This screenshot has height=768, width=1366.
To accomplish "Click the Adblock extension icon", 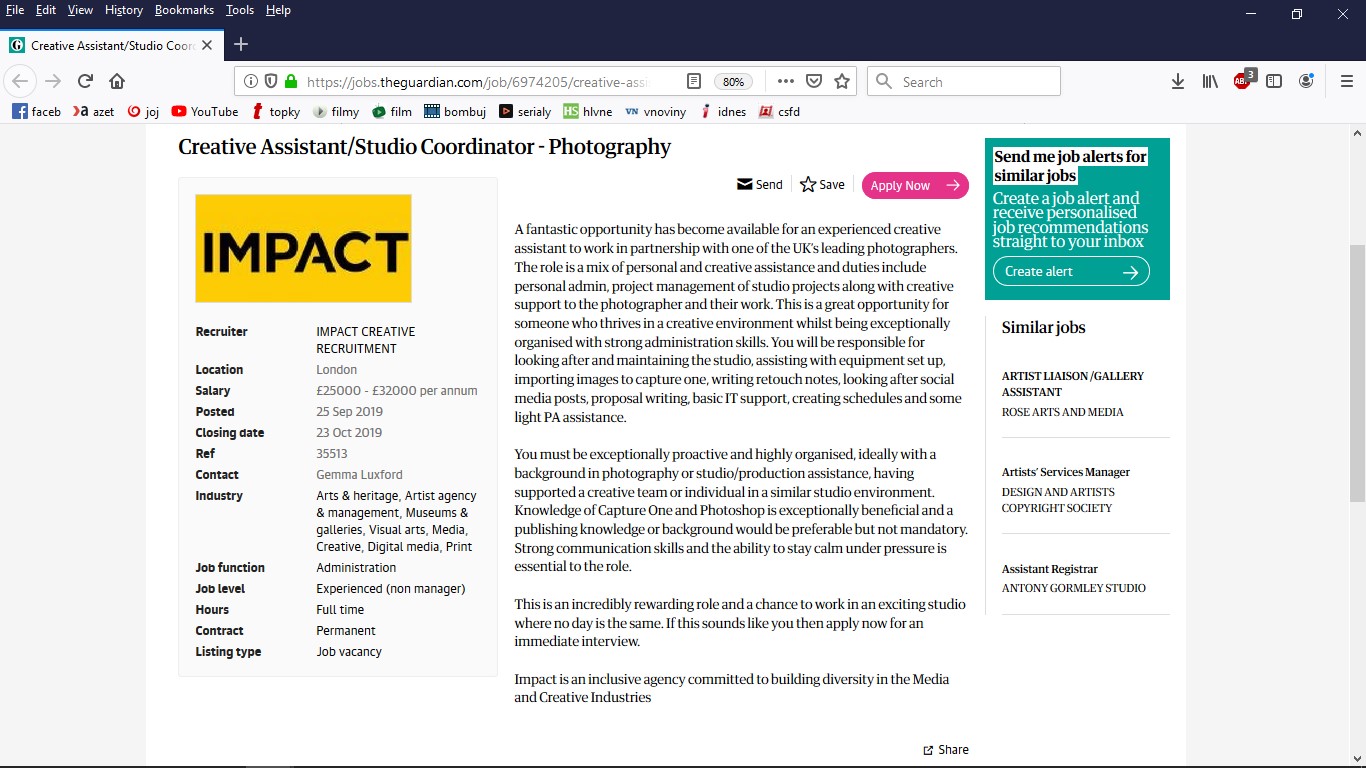I will (1243, 80).
